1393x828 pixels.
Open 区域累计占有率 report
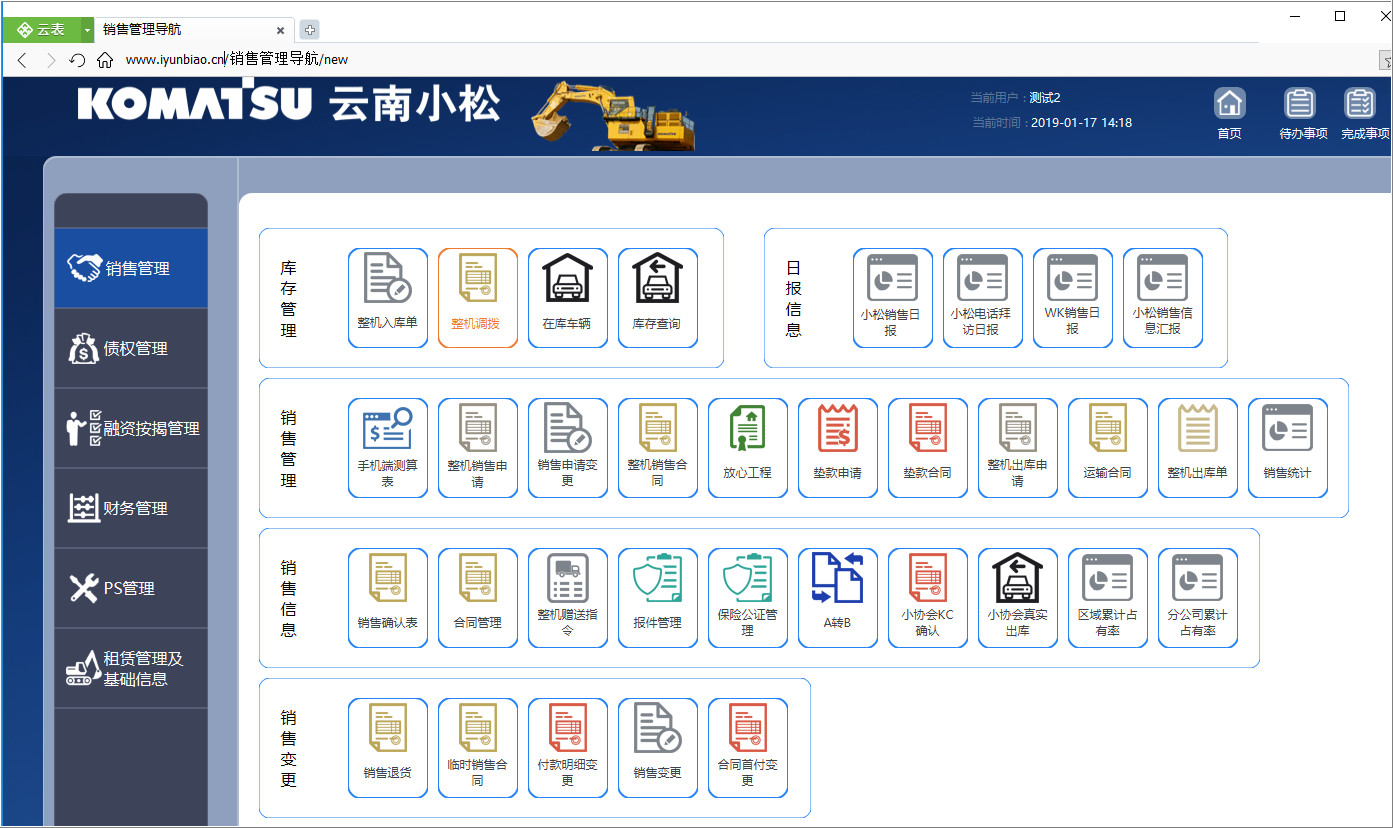point(1108,598)
